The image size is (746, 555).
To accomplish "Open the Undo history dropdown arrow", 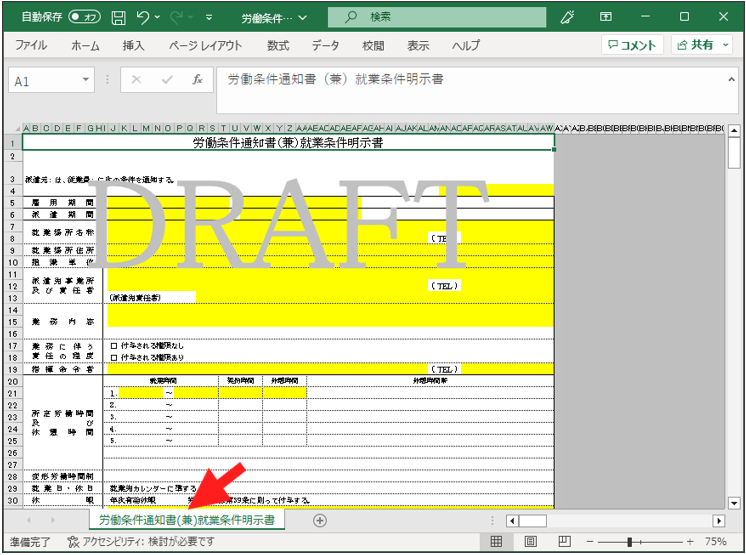I will (157, 18).
